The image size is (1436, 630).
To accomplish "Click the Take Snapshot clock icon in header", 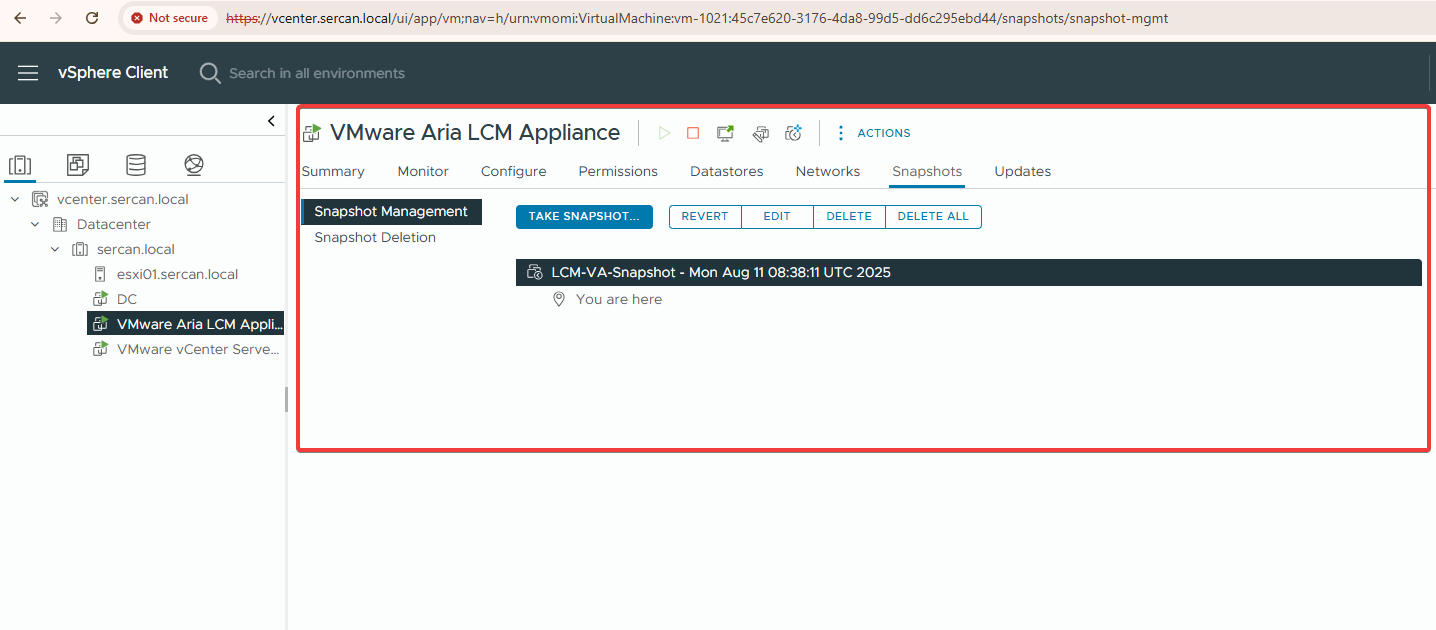I will tap(794, 133).
